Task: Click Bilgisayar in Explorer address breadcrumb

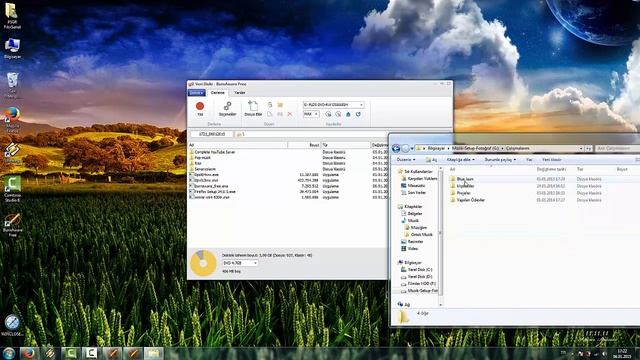Action: click(436, 149)
